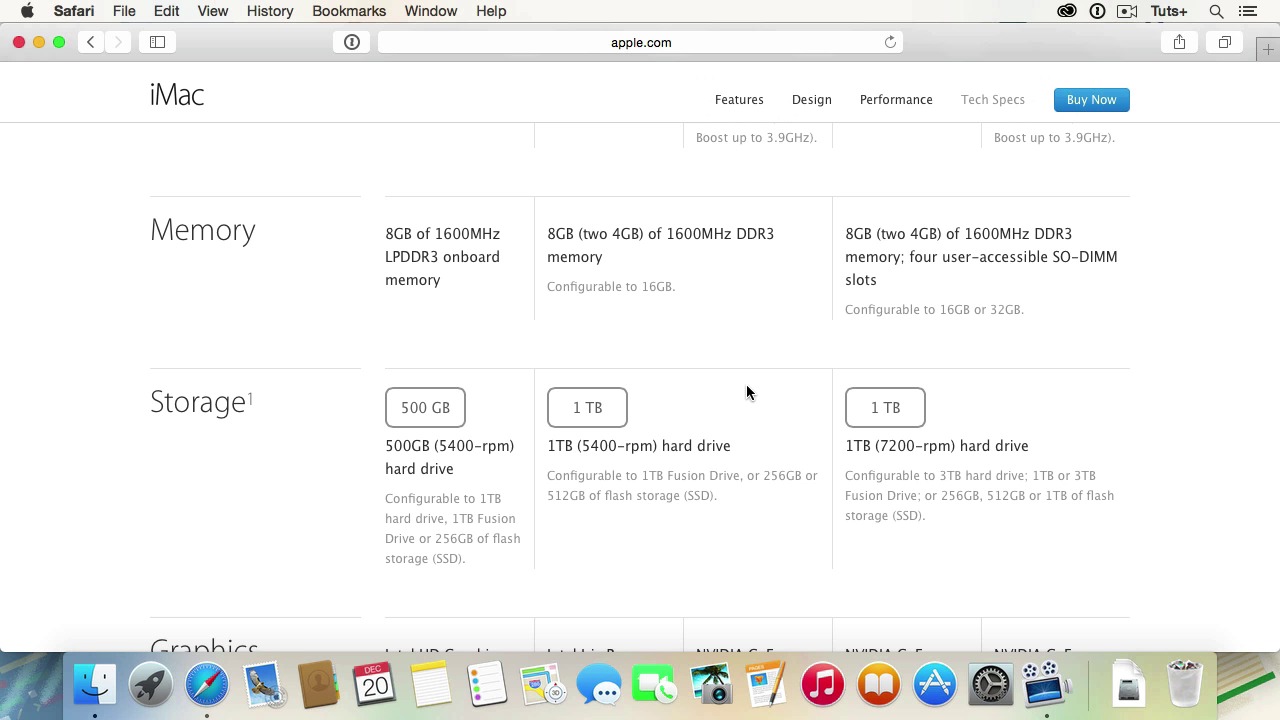
Task: Open Maps in the Dock
Action: pos(543,685)
